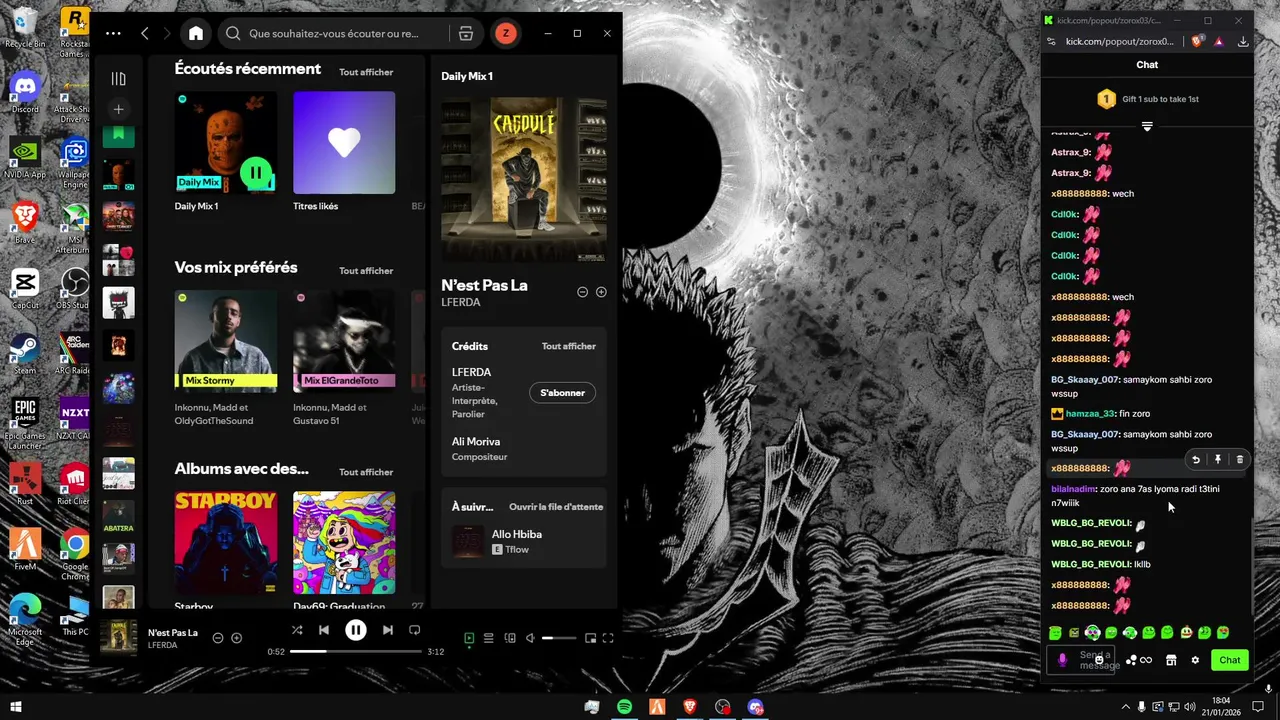This screenshot has height=720, width=1280.
Task: Add N'est Pas La via panel plus icon
Action: point(601,292)
